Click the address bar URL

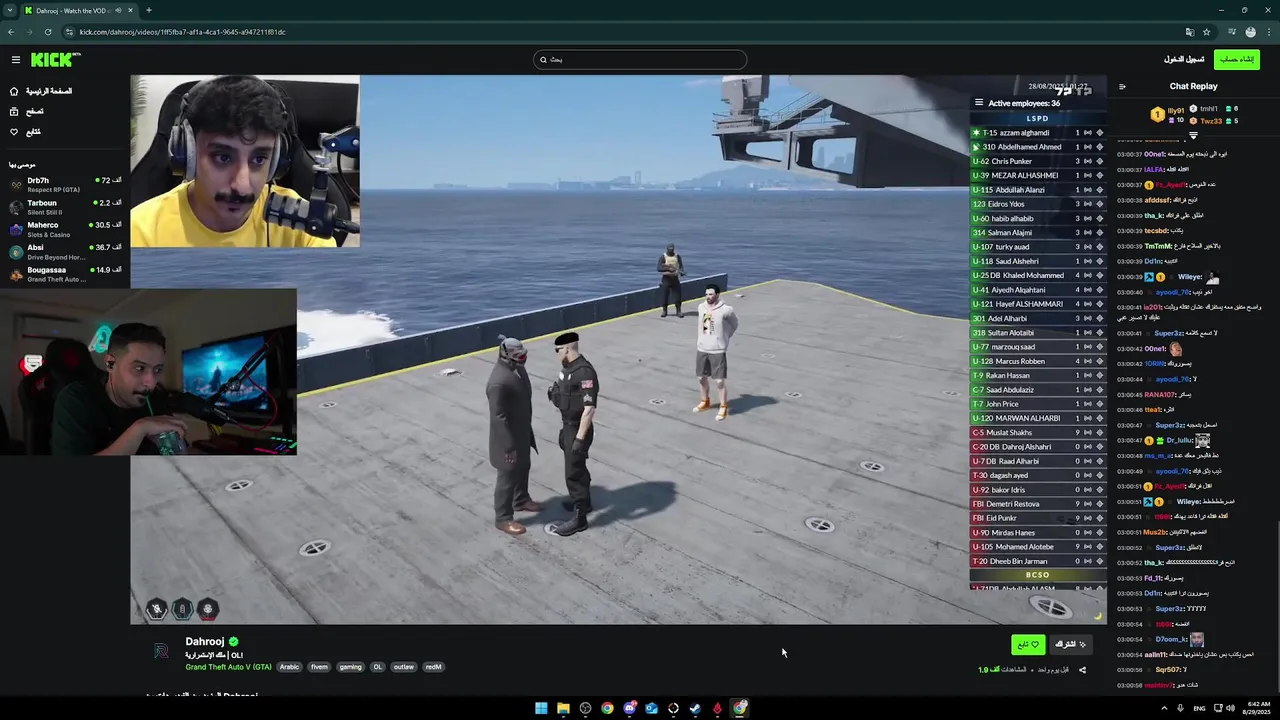point(182,32)
